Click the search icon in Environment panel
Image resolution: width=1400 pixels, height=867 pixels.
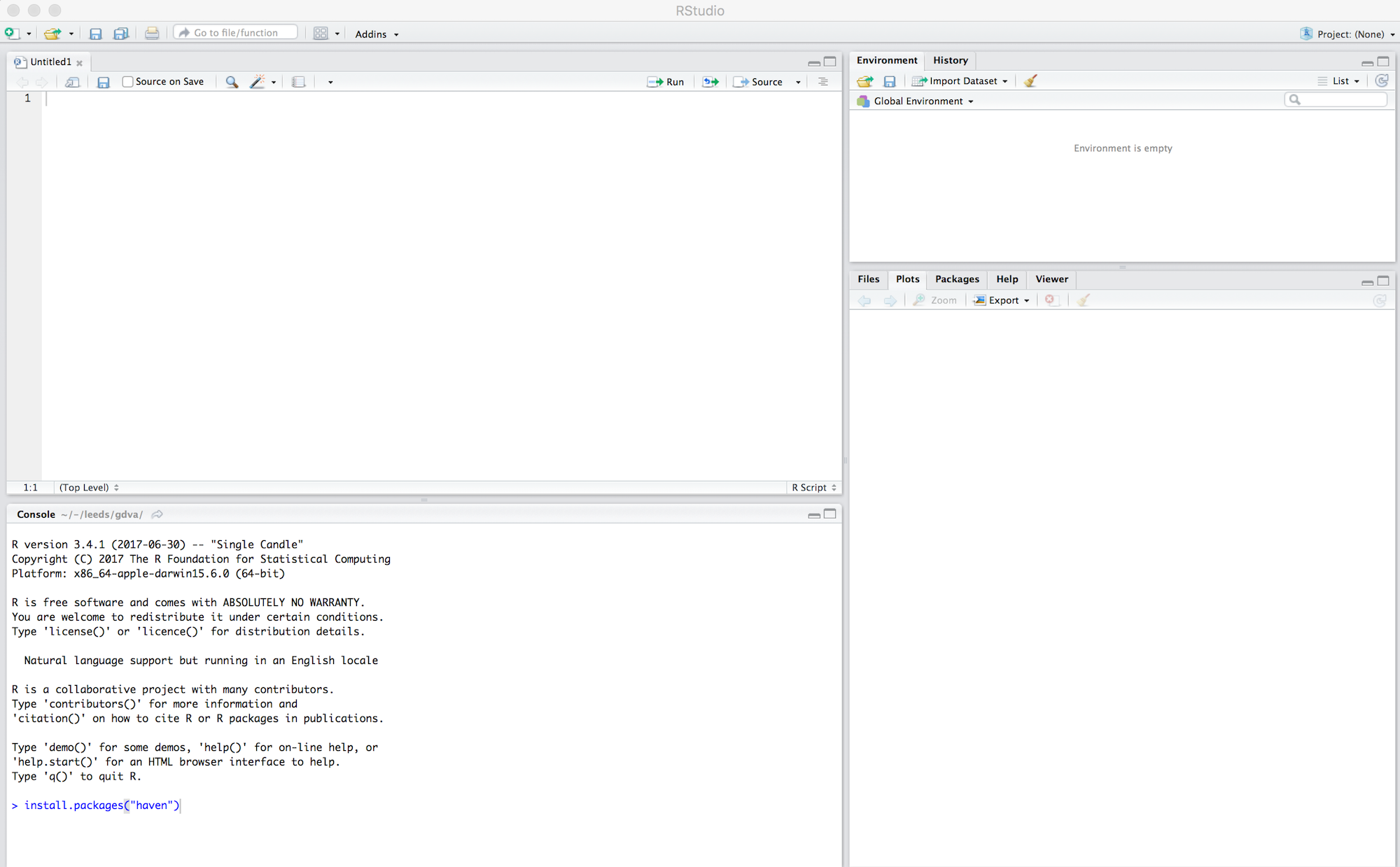pos(1294,100)
